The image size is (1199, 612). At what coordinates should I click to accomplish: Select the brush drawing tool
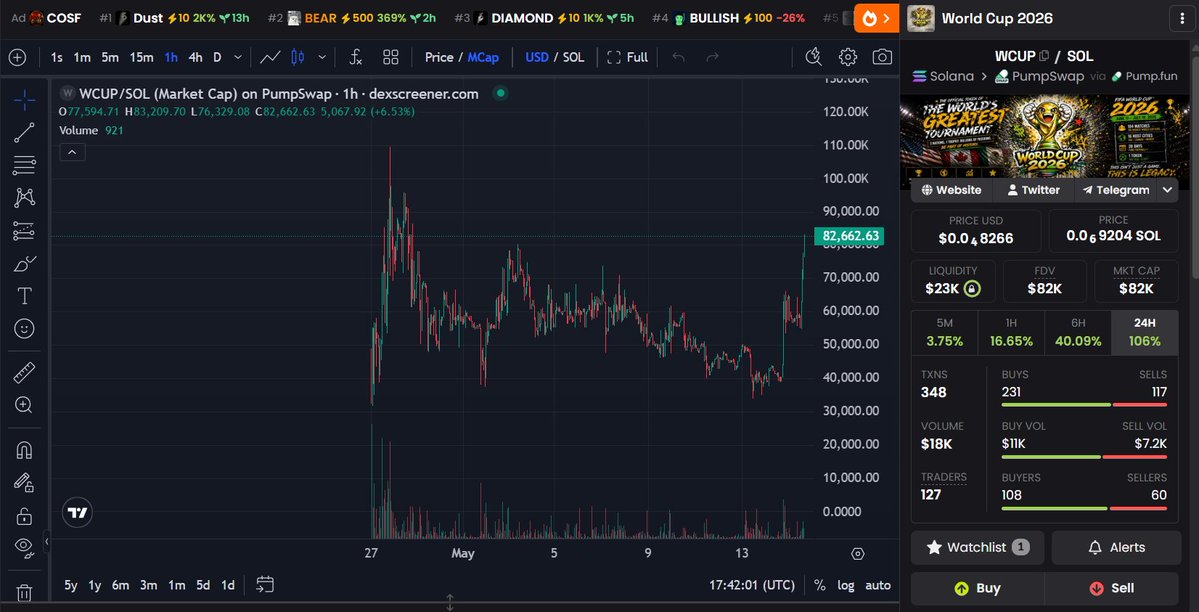24,264
